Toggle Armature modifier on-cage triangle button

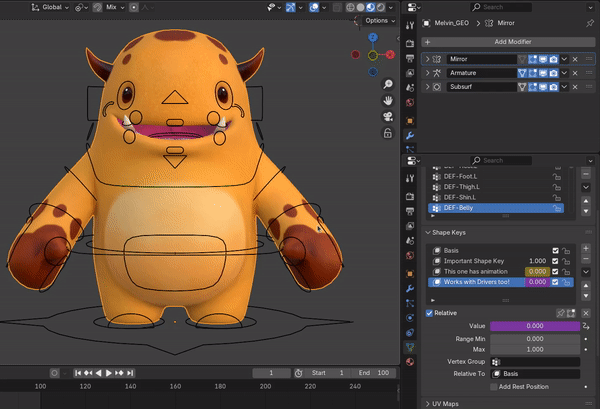(x=522, y=73)
